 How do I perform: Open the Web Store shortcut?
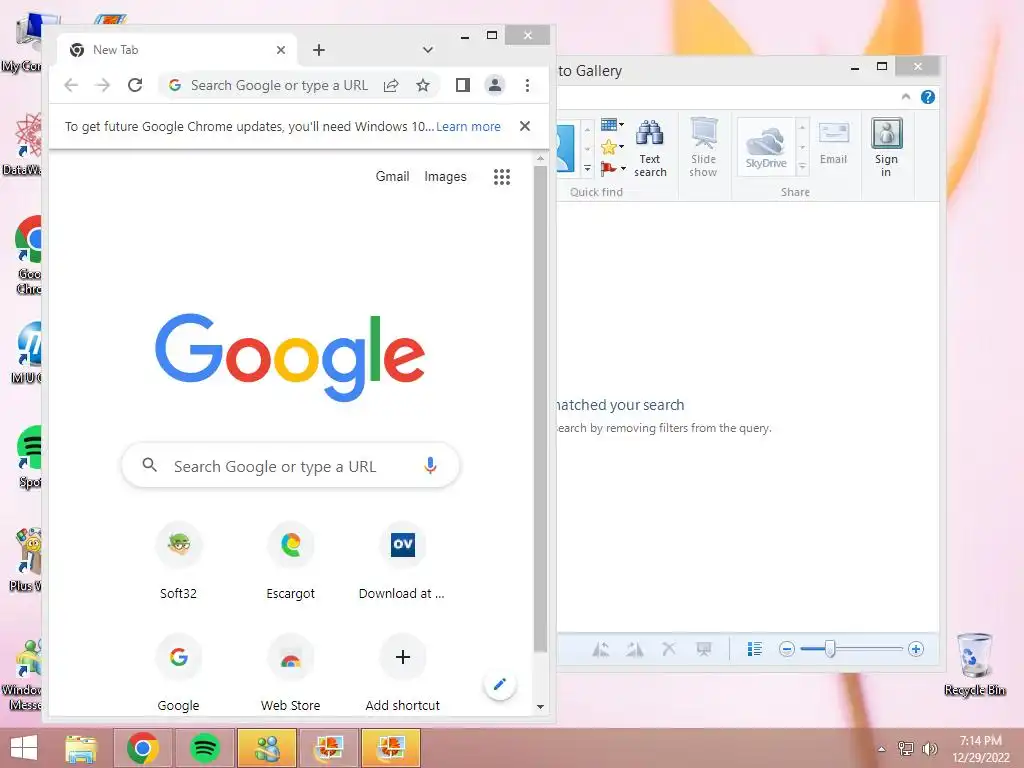pos(291,673)
